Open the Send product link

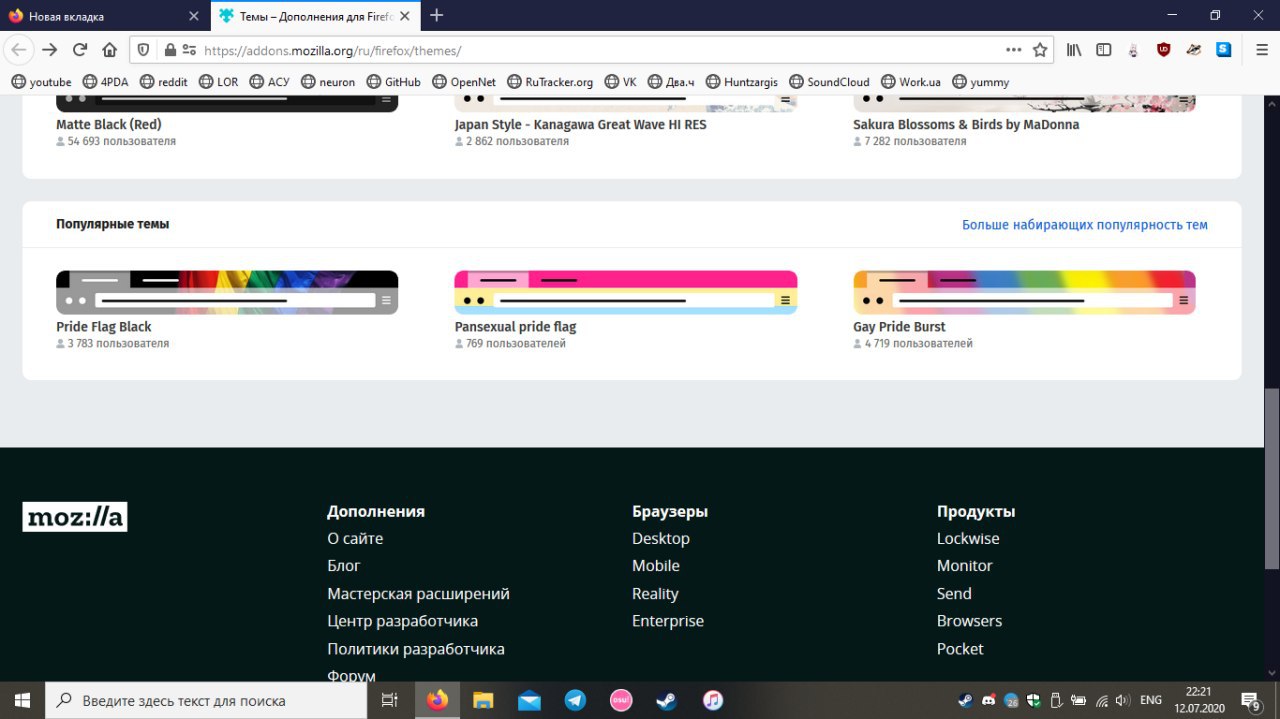[954, 594]
